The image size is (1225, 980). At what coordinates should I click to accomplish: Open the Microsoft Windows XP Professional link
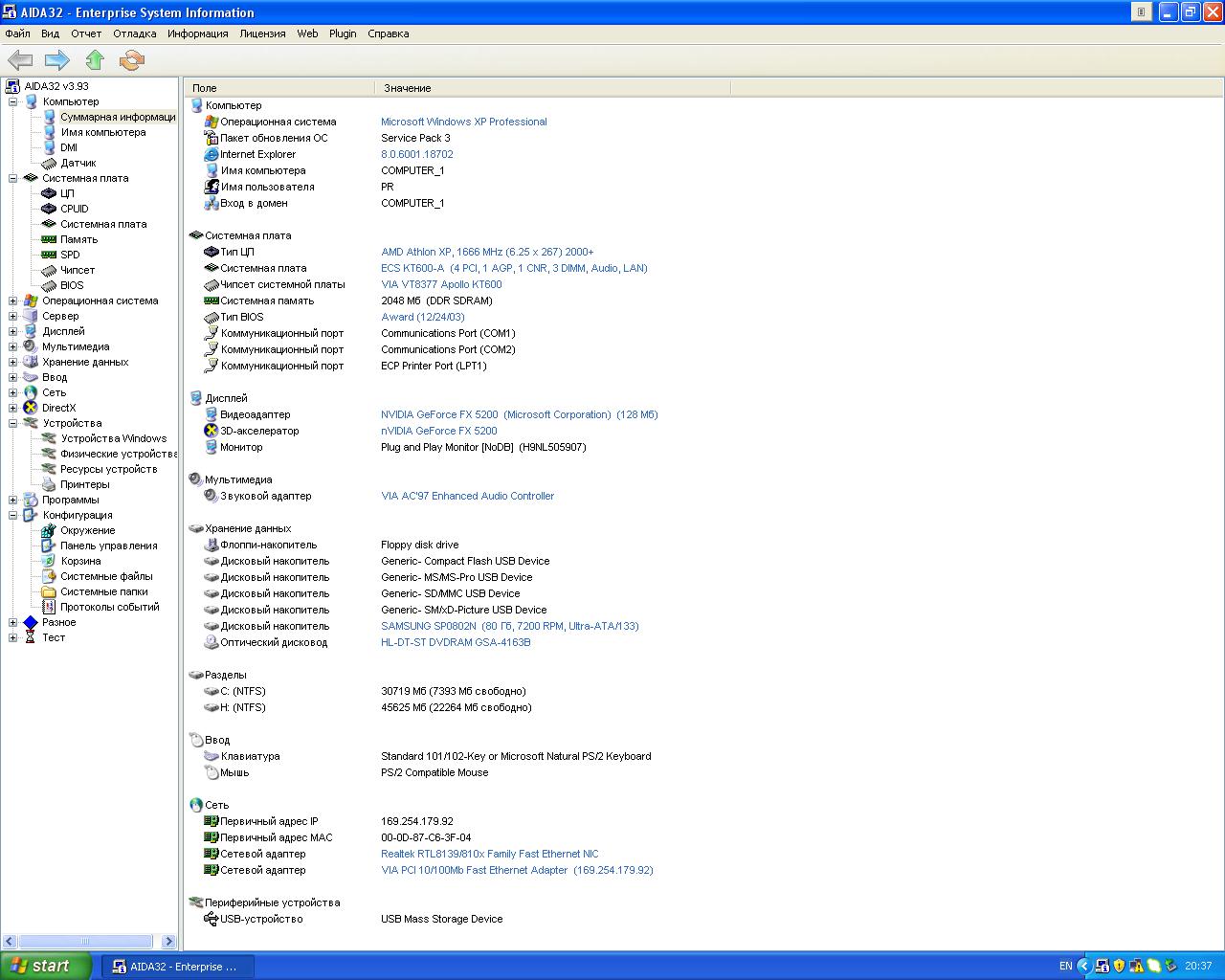(463, 122)
